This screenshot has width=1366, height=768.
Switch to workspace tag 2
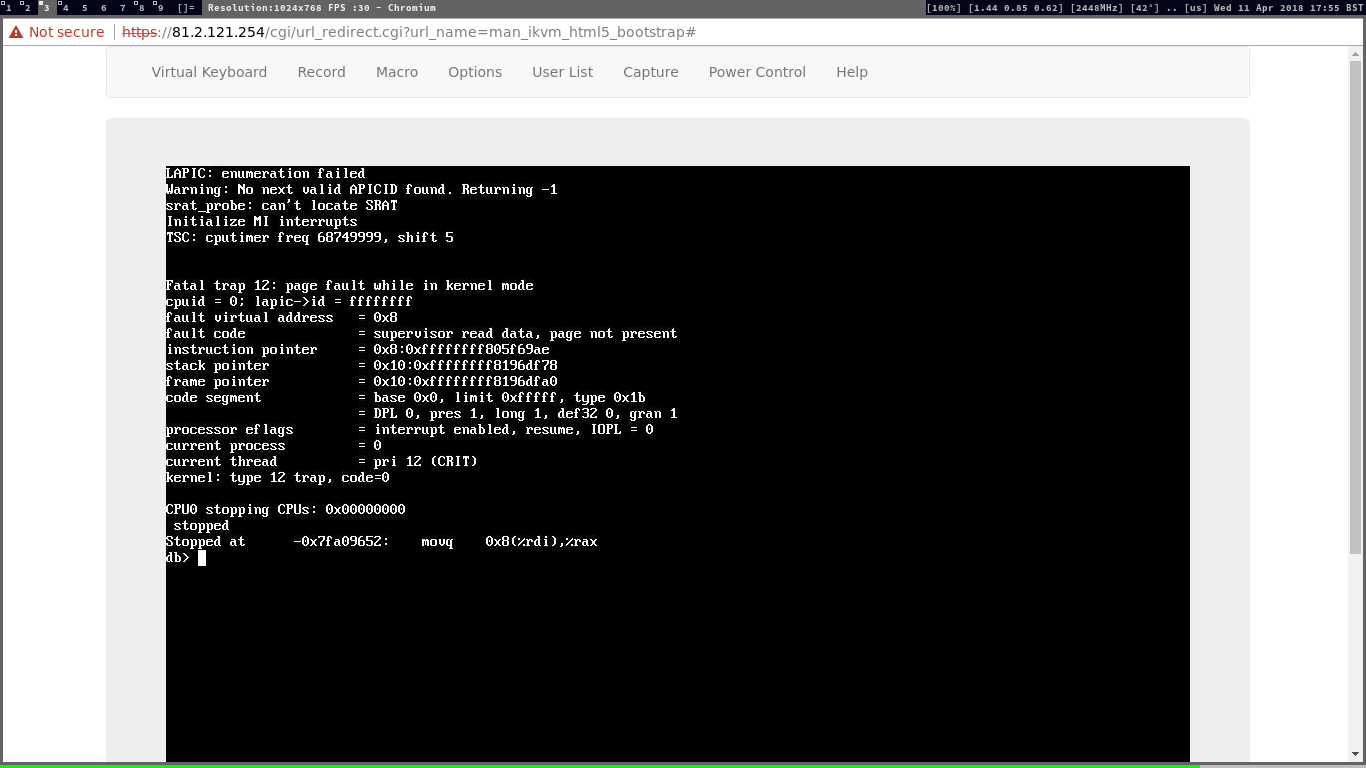click(x=27, y=7)
